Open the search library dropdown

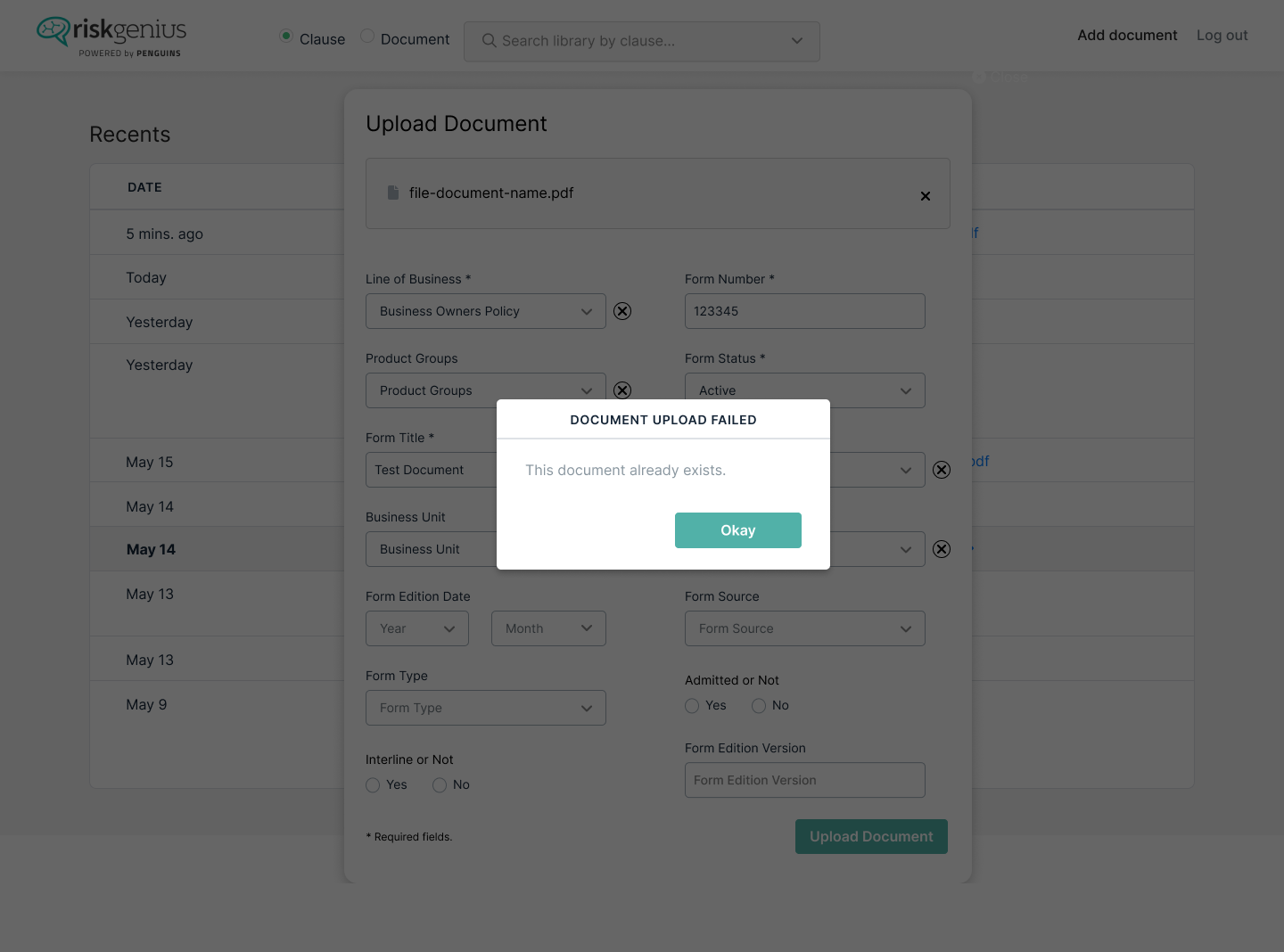pos(797,41)
